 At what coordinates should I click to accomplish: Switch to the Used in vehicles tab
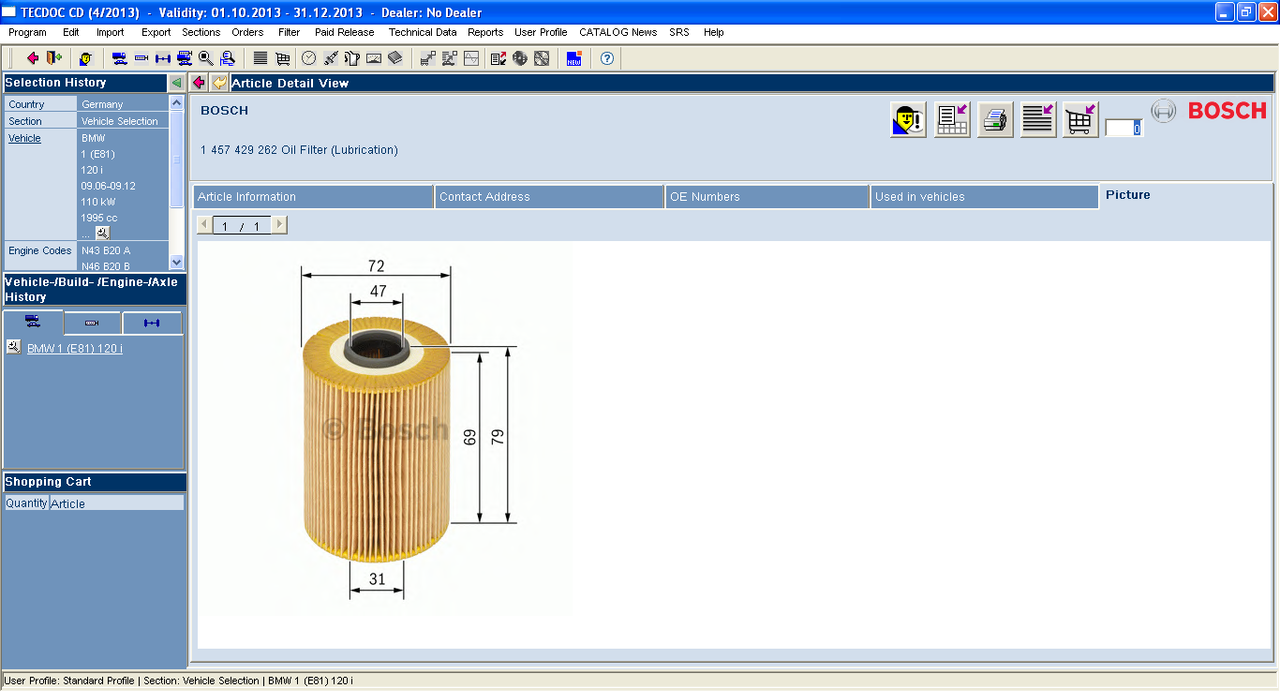click(985, 197)
